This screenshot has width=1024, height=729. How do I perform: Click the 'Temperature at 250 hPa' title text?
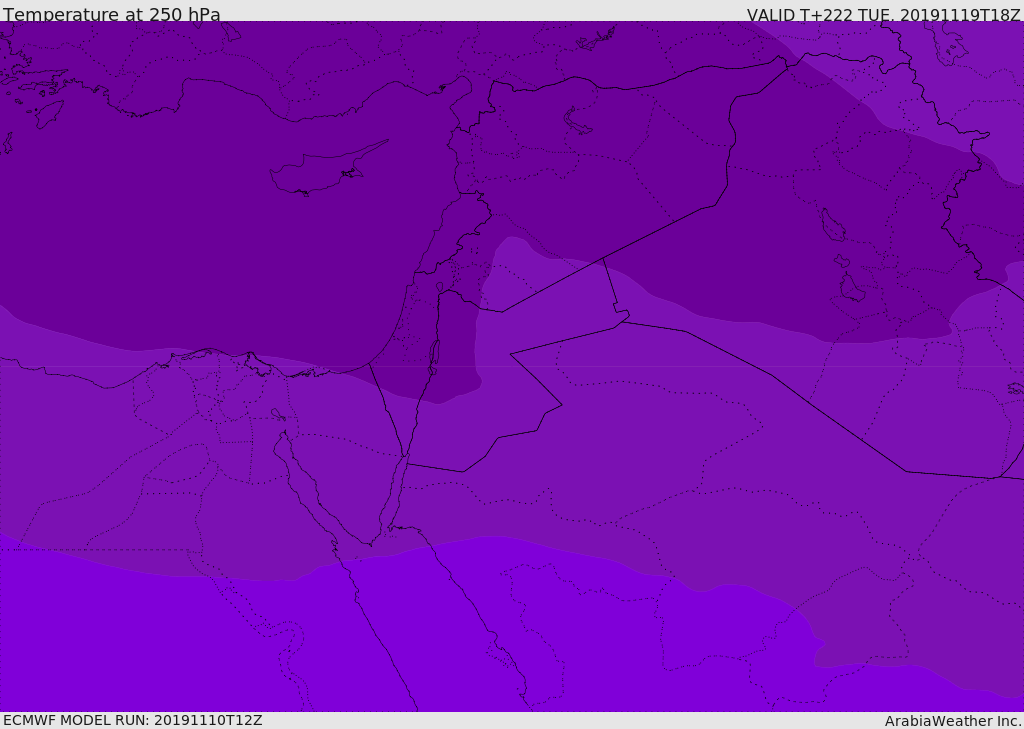pos(112,14)
